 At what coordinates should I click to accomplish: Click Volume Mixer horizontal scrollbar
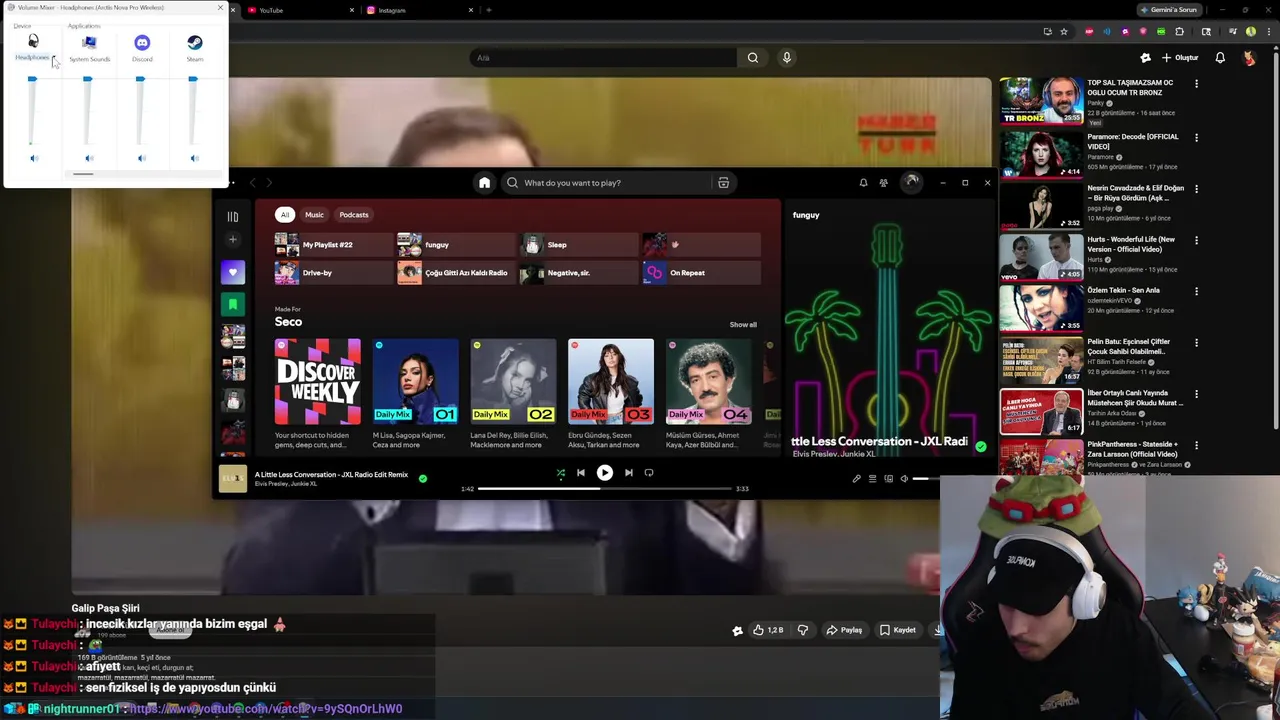pyautogui.click(x=83, y=174)
